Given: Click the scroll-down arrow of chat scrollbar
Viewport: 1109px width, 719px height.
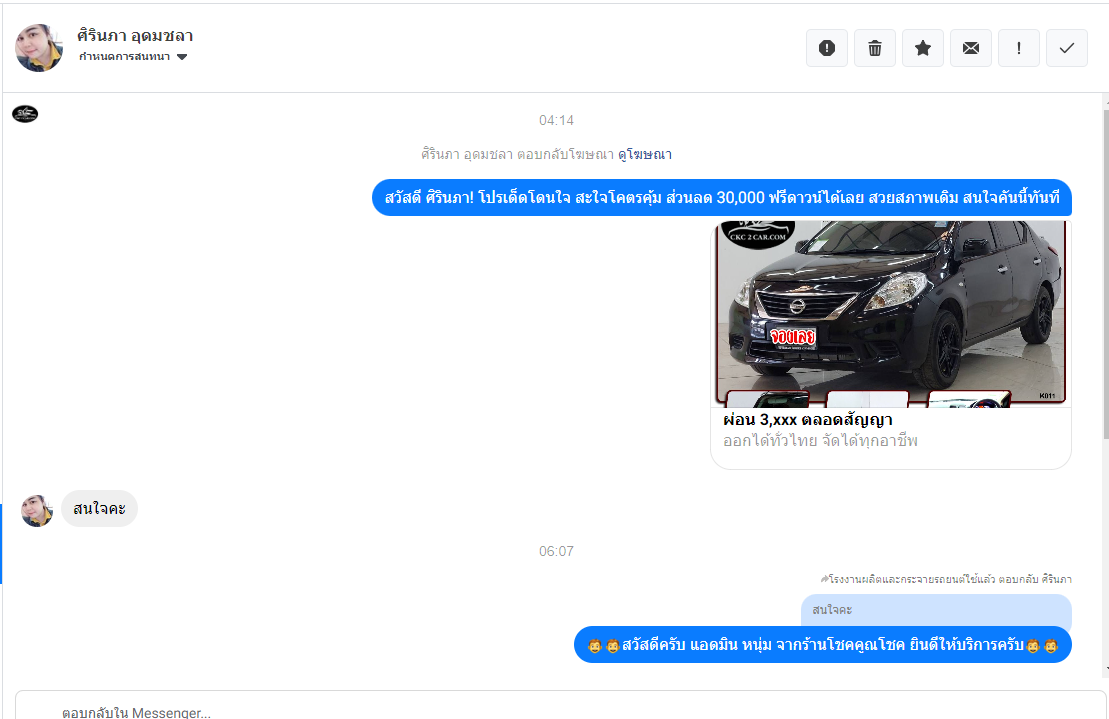Looking at the screenshot, I should [x=1106, y=668].
